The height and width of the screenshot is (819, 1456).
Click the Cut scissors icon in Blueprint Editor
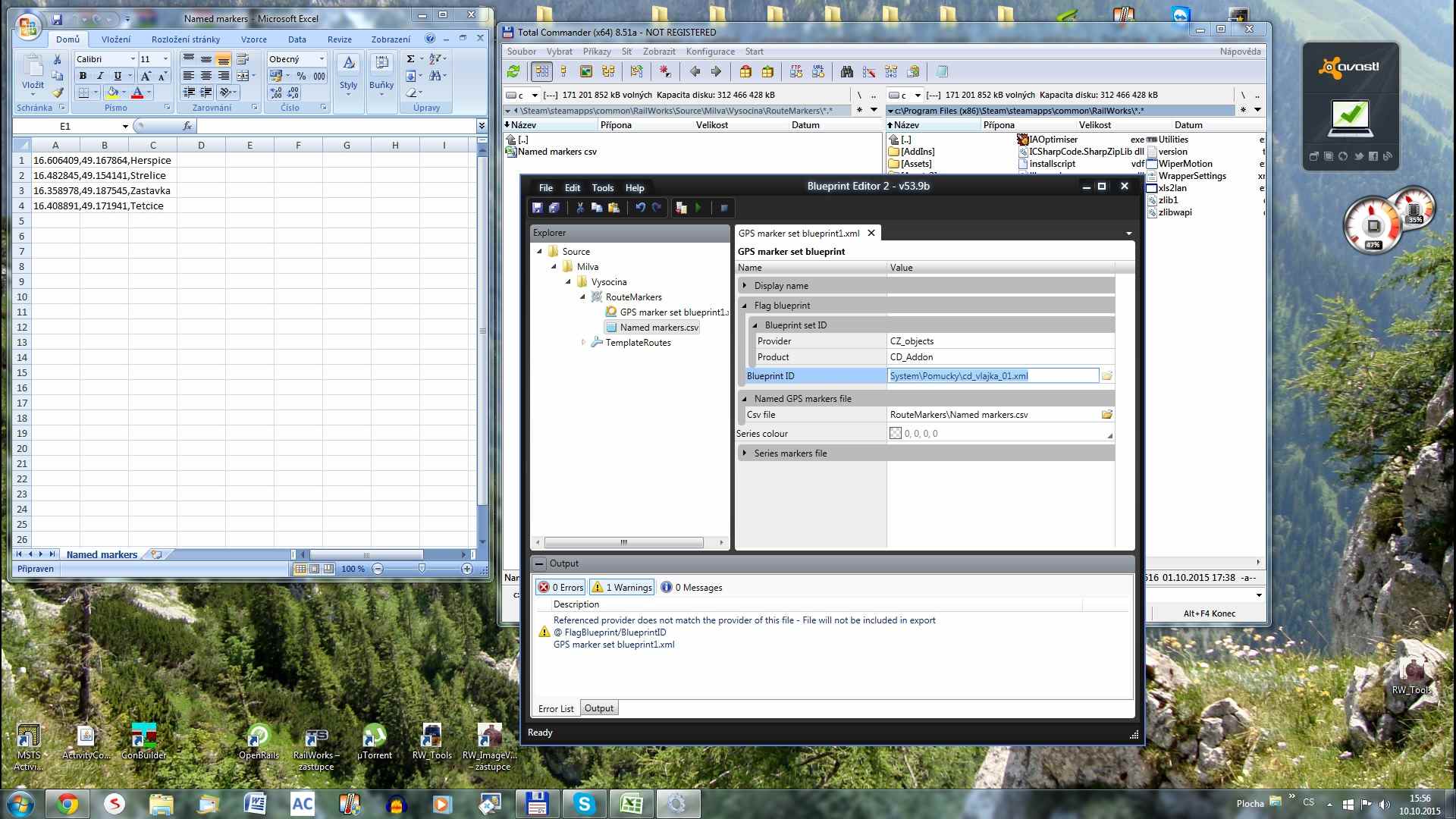click(580, 208)
